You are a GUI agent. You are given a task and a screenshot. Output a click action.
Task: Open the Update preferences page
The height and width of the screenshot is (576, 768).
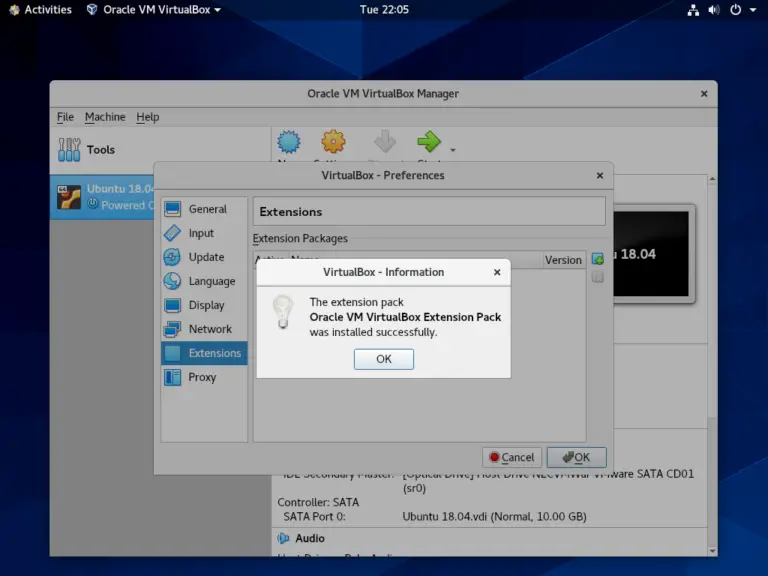[x=204, y=257]
